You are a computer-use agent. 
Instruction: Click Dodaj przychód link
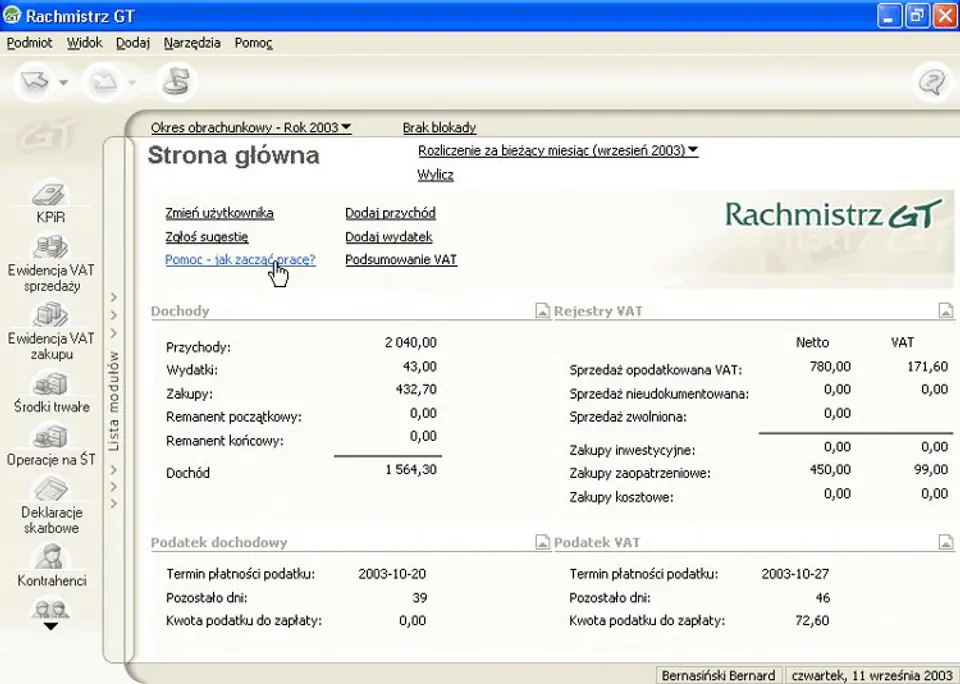(390, 213)
